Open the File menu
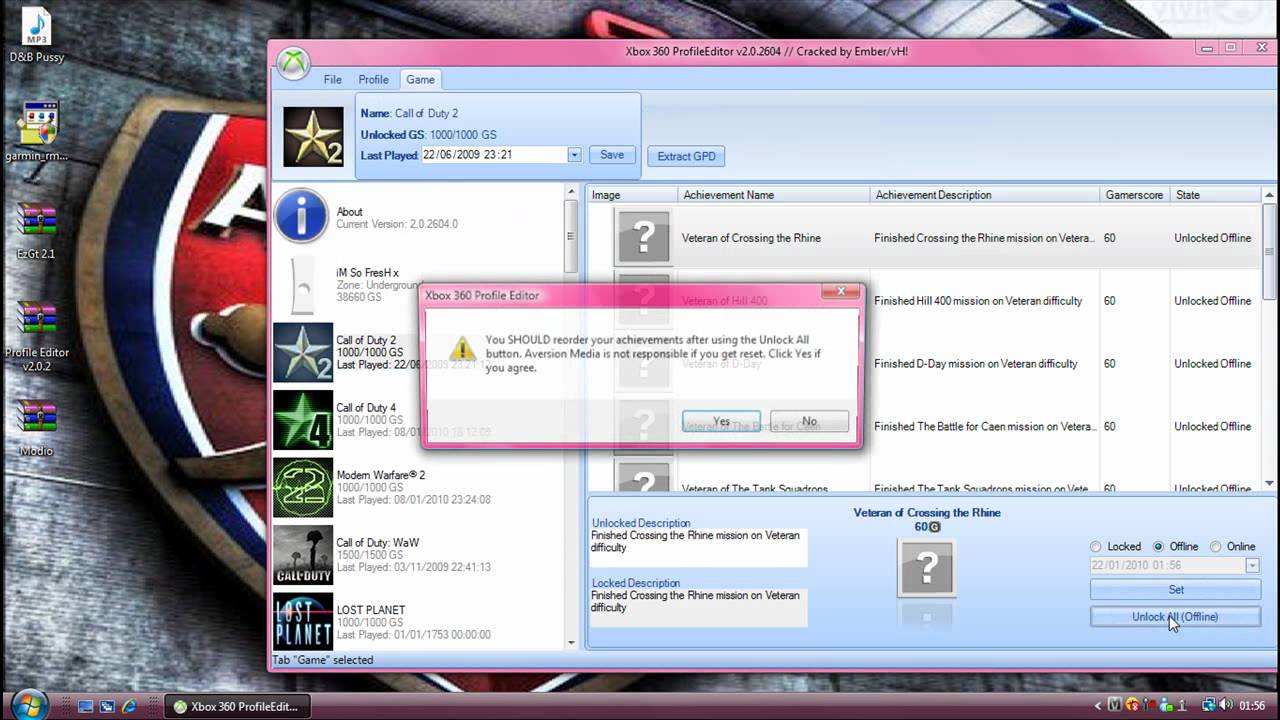1280x720 pixels. [x=333, y=80]
